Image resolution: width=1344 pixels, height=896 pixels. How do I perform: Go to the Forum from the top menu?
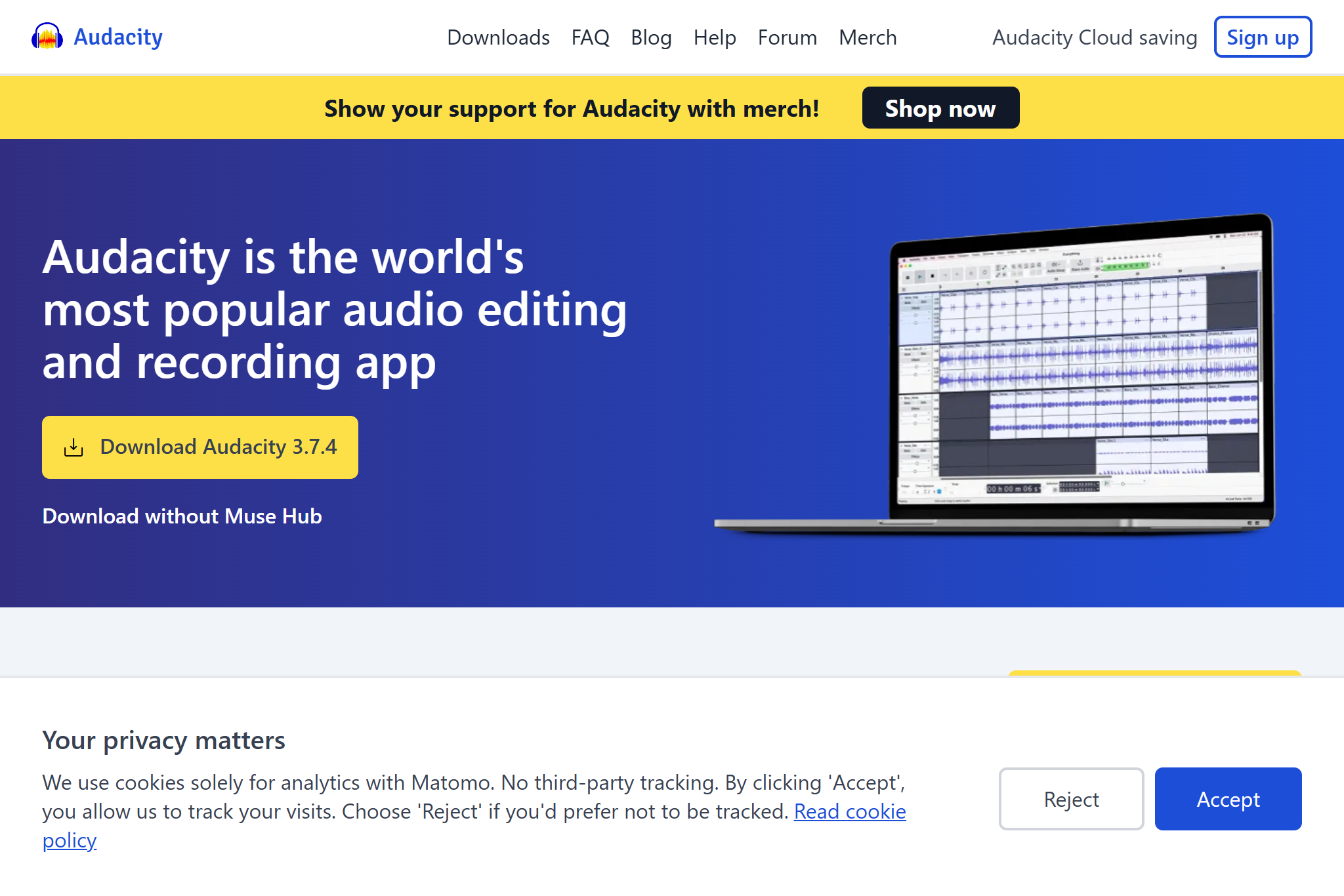pyautogui.click(x=786, y=37)
